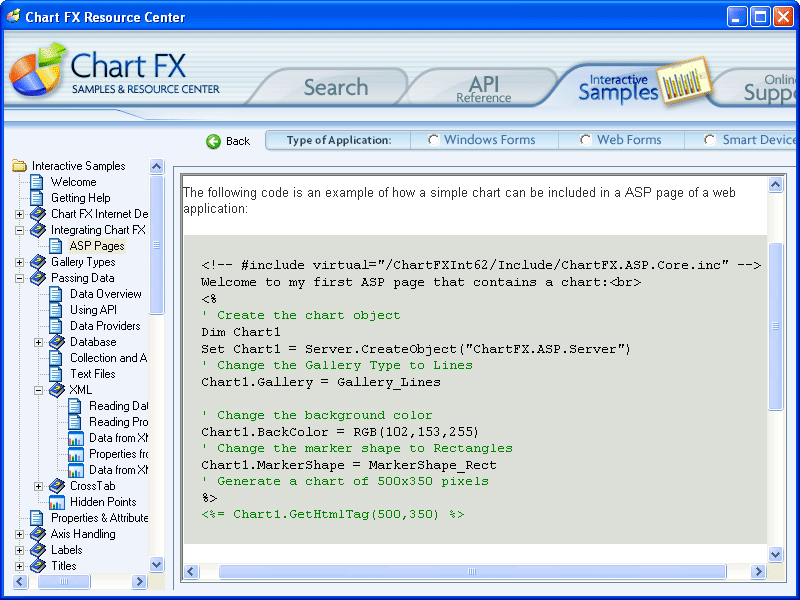Image resolution: width=800 pixels, height=600 pixels.
Task: Click the Database book icon in tree
Action: 56,342
